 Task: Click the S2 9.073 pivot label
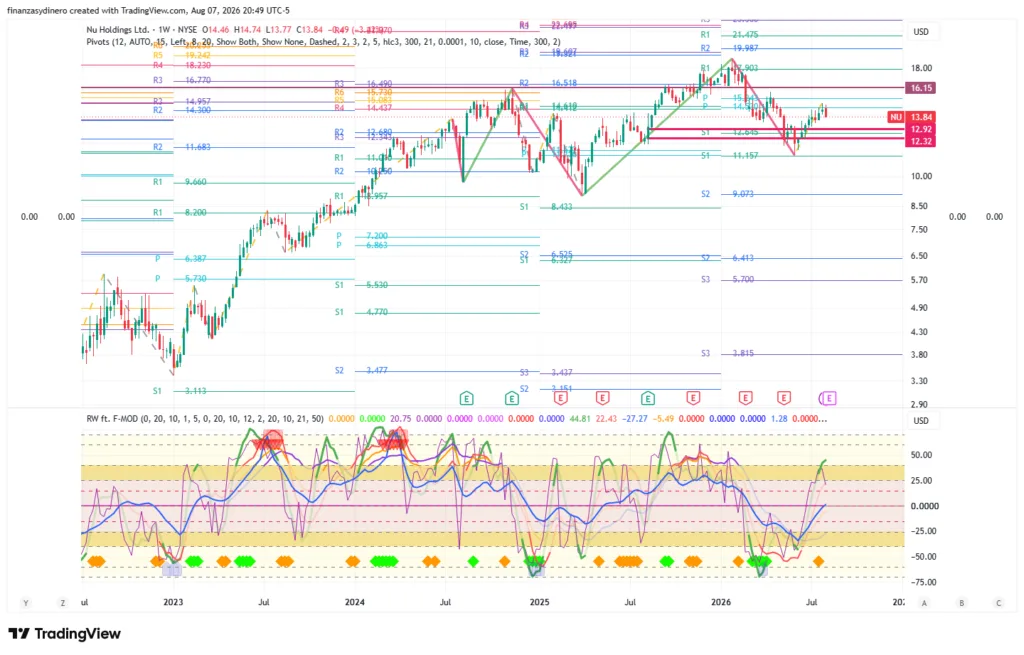(728, 195)
